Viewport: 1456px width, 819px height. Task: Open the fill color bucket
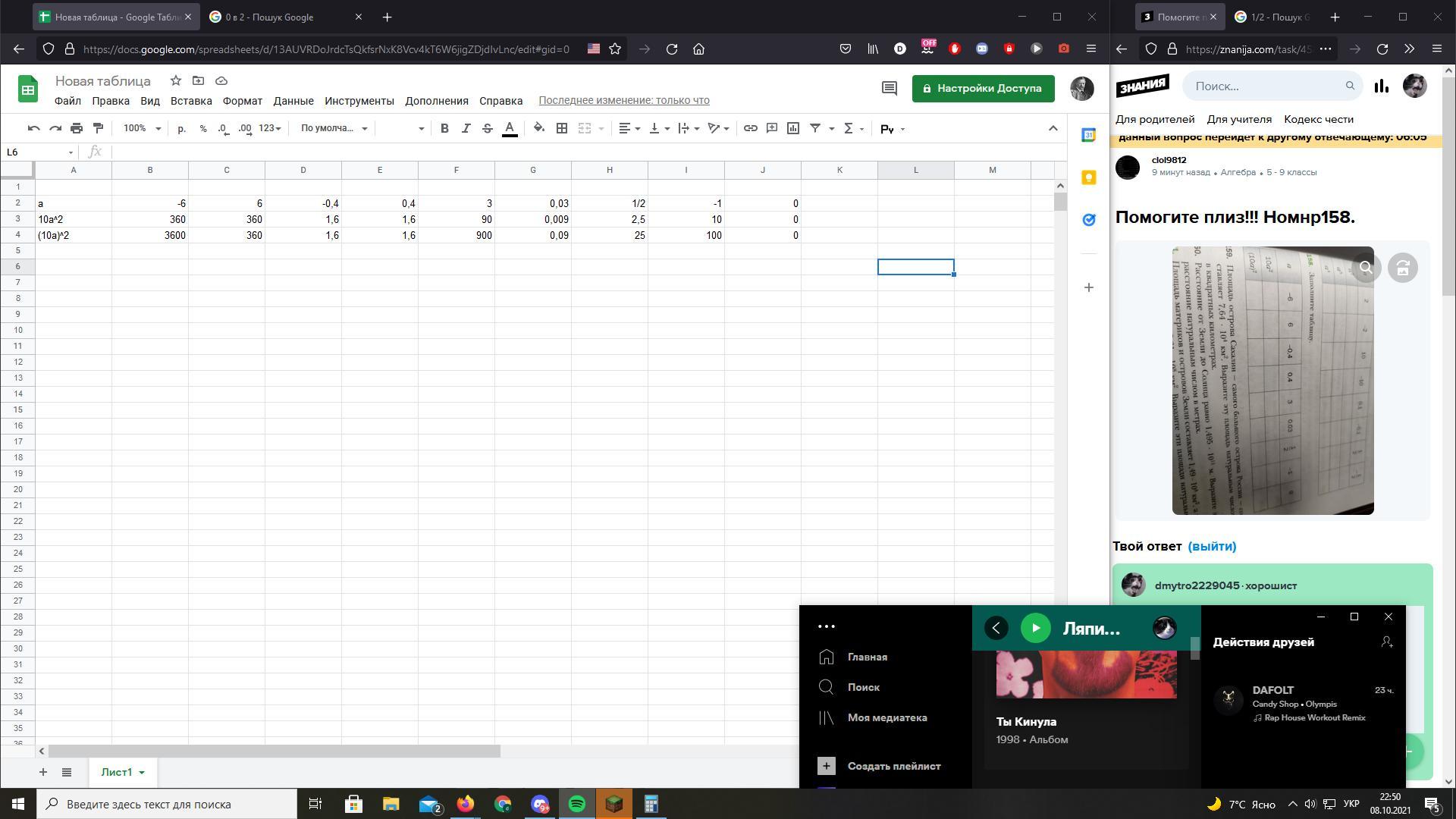(539, 129)
